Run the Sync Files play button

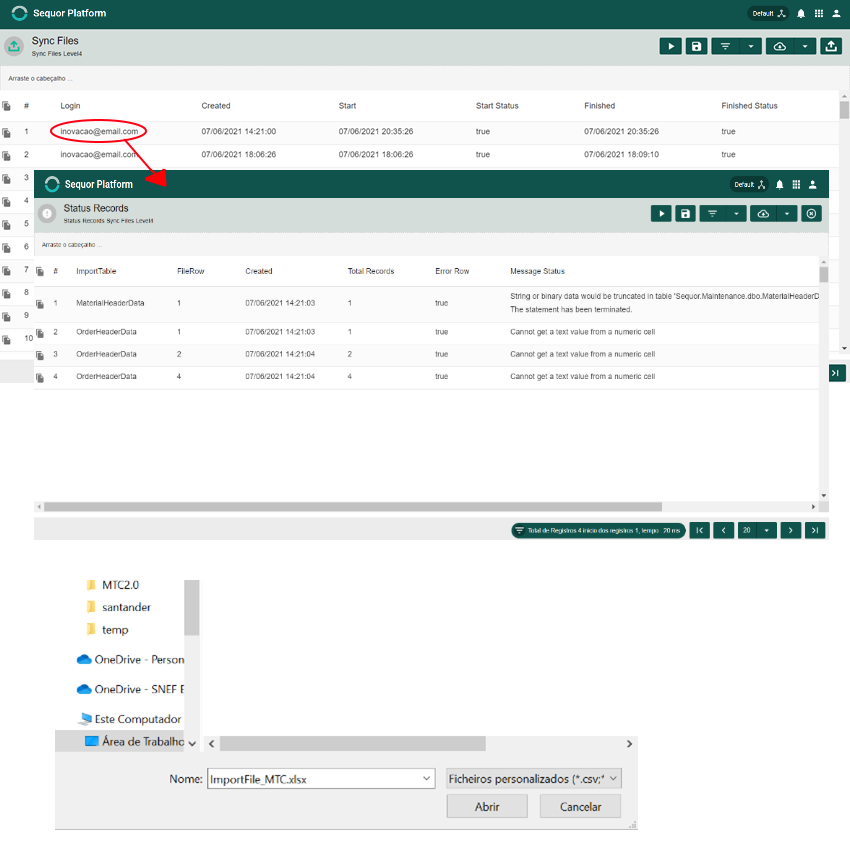coord(671,46)
